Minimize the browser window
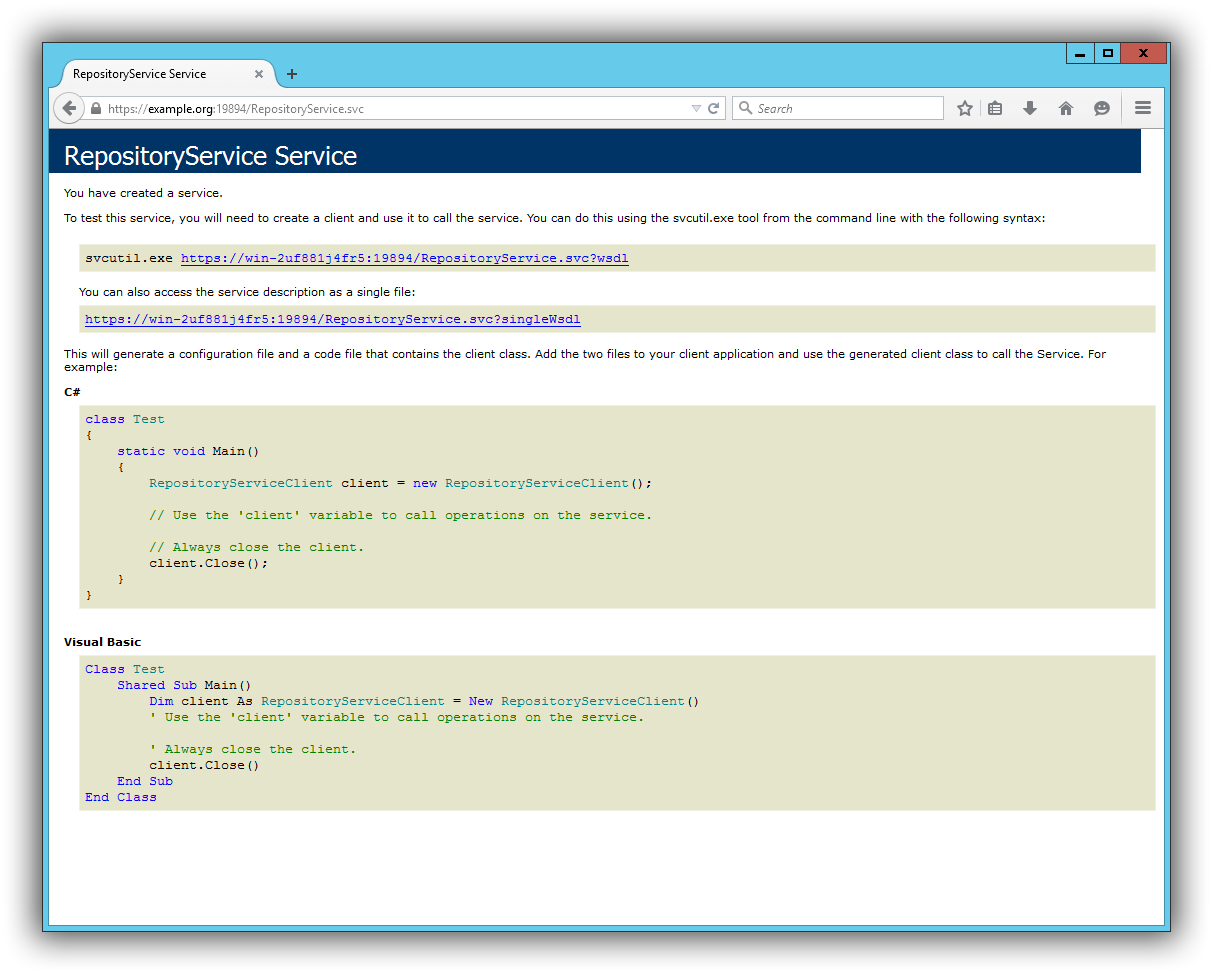Viewport: 1213px width, 974px height. (x=1080, y=54)
